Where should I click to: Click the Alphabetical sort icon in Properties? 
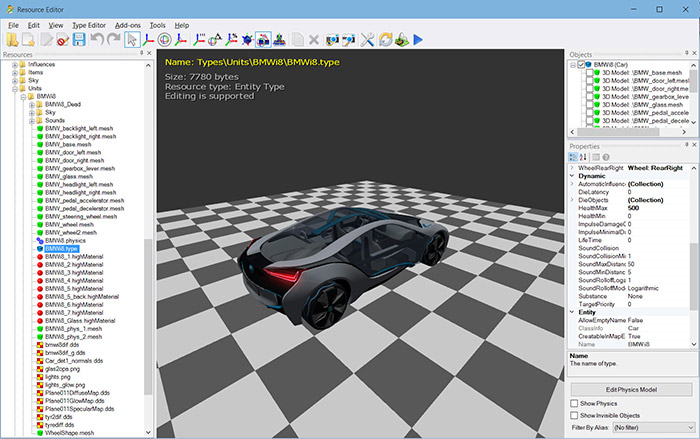(583, 157)
